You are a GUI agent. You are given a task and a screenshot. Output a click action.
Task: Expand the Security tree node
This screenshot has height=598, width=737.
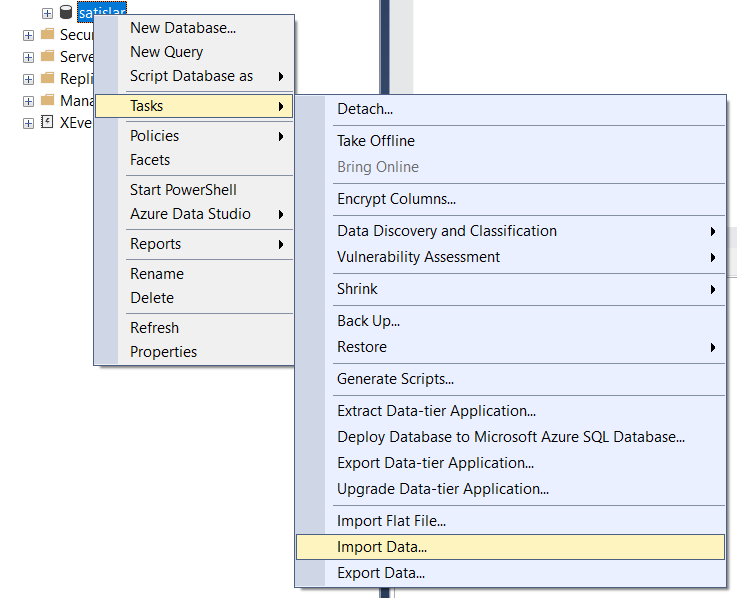(28, 35)
